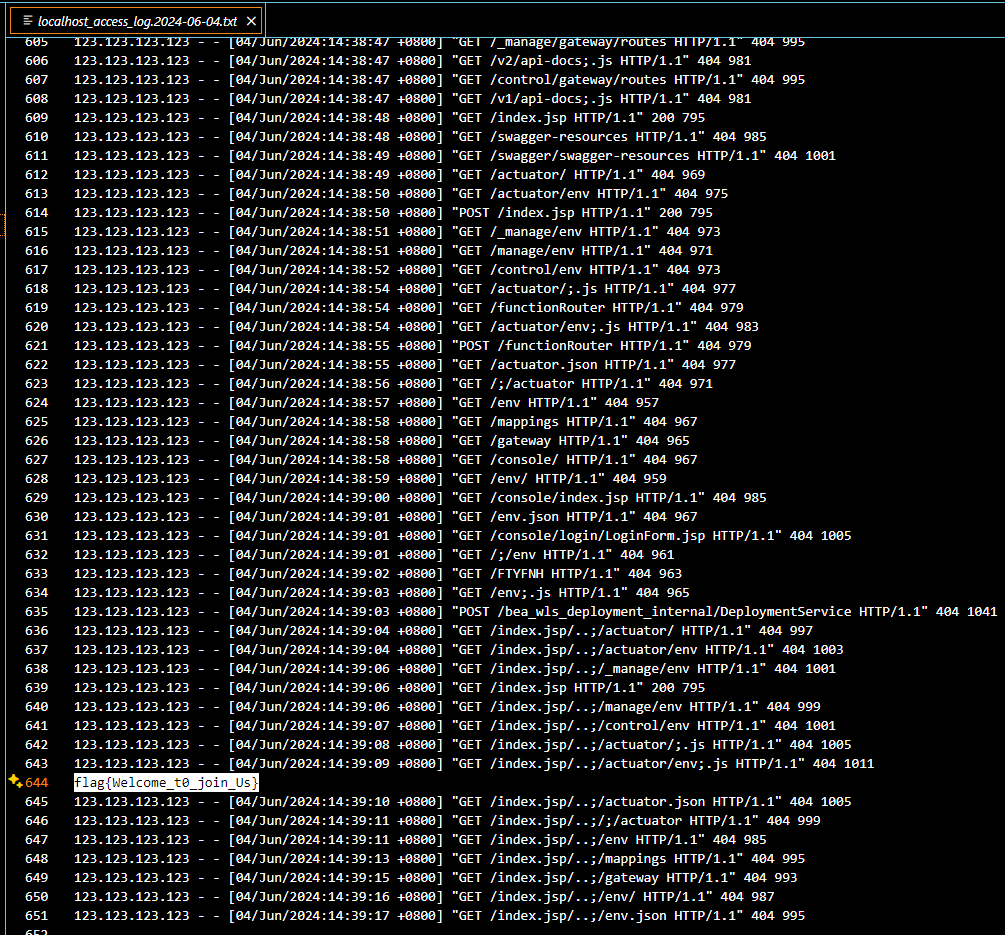Click the /swagger/swagger-resources request text
1005x935 pixels.
point(590,156)
